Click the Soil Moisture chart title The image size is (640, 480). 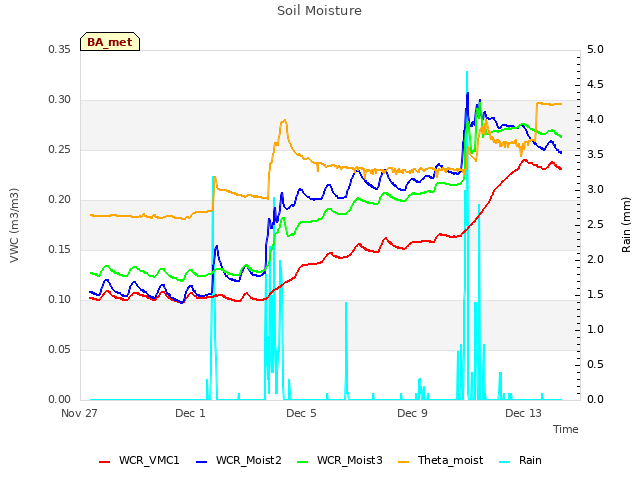click(319, 11)
